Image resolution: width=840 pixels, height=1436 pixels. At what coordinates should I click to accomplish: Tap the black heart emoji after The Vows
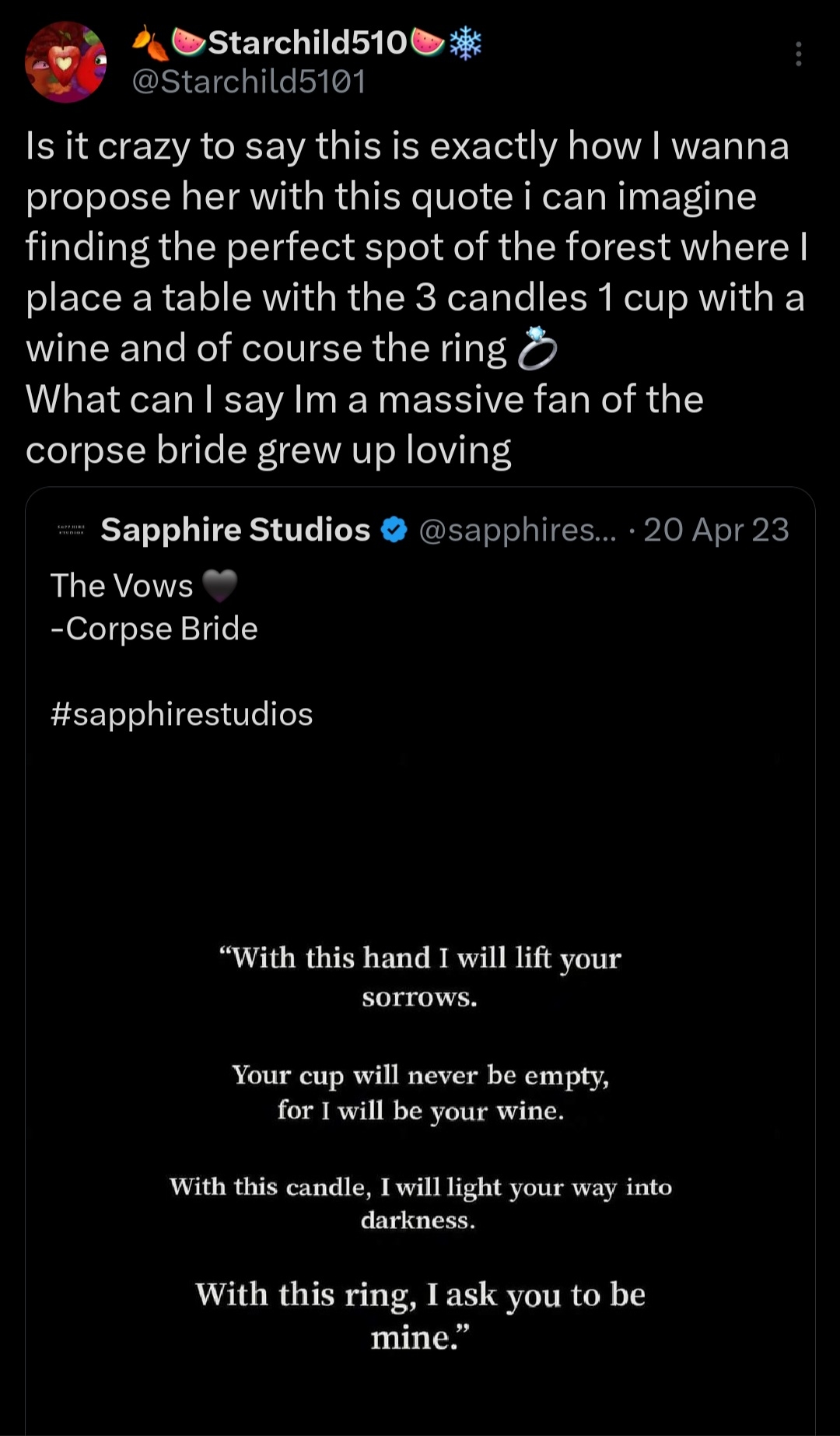point(219,586)
